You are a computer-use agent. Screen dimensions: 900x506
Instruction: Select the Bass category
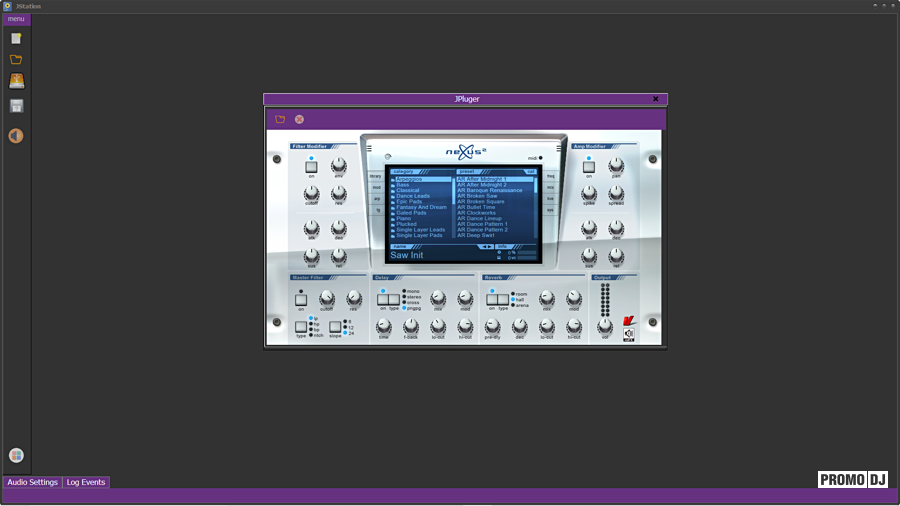pos(402,185)
